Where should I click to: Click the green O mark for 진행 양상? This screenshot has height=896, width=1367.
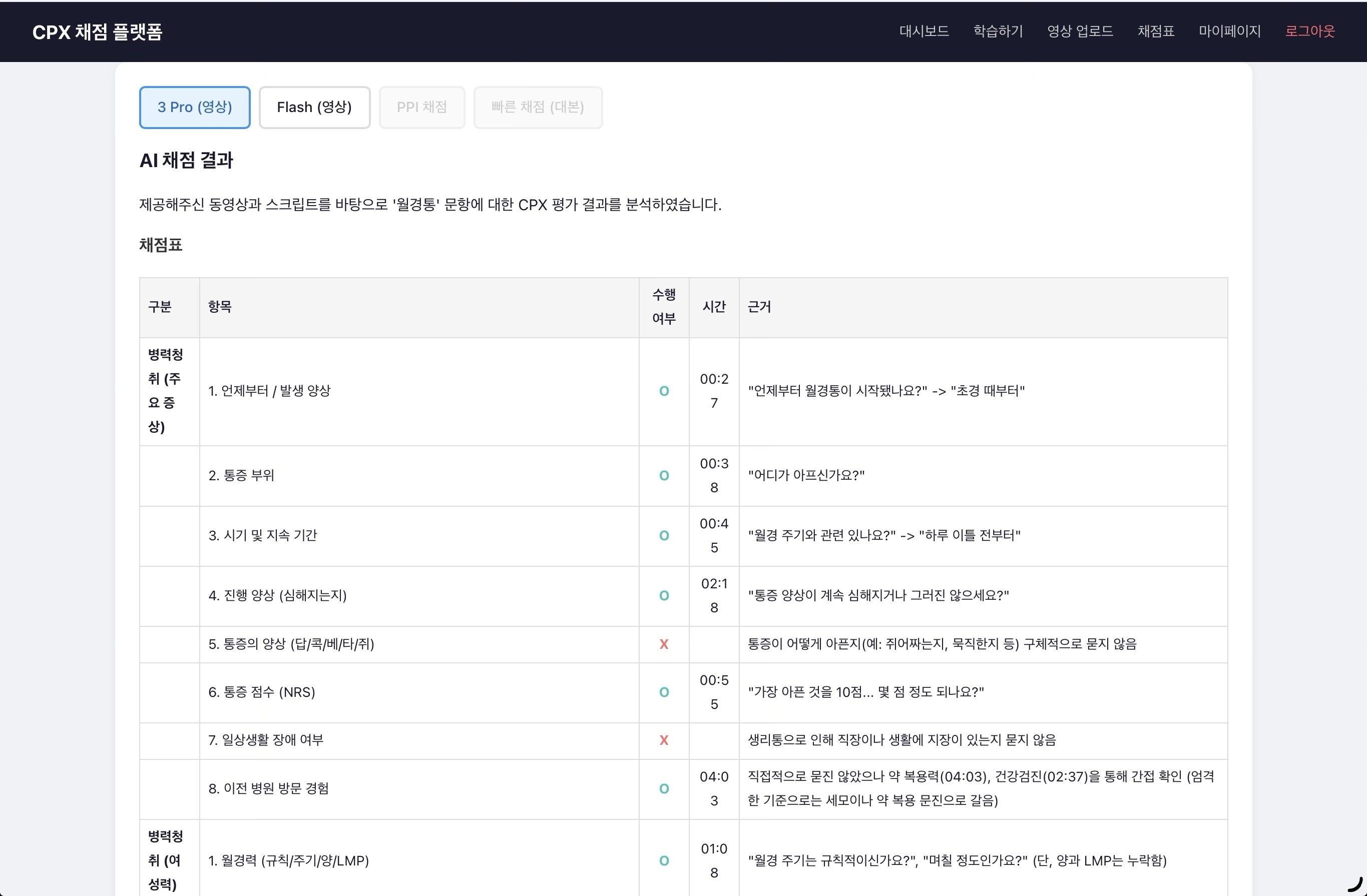tap(664, 596)
